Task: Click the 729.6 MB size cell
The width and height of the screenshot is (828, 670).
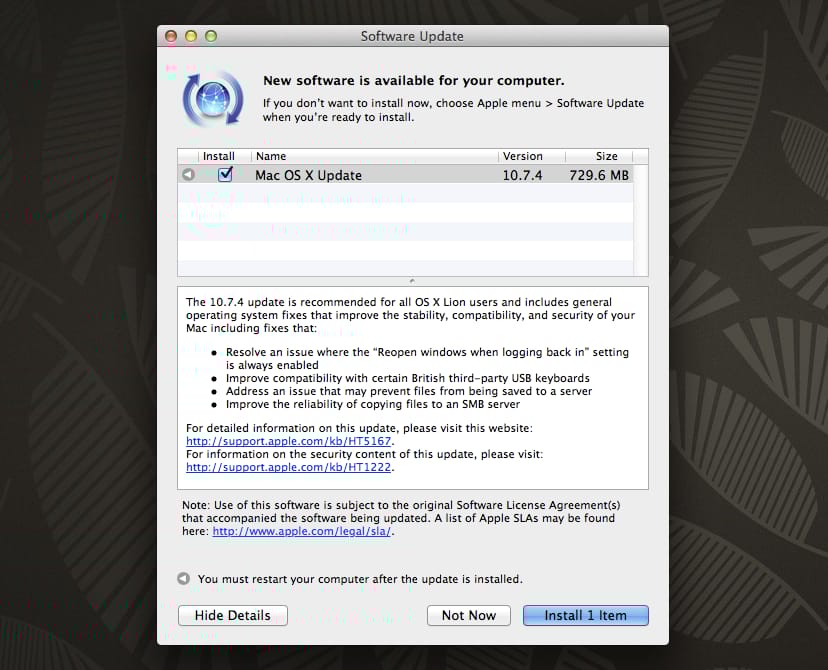Action: pyautogui.click(x=599, y=175)
